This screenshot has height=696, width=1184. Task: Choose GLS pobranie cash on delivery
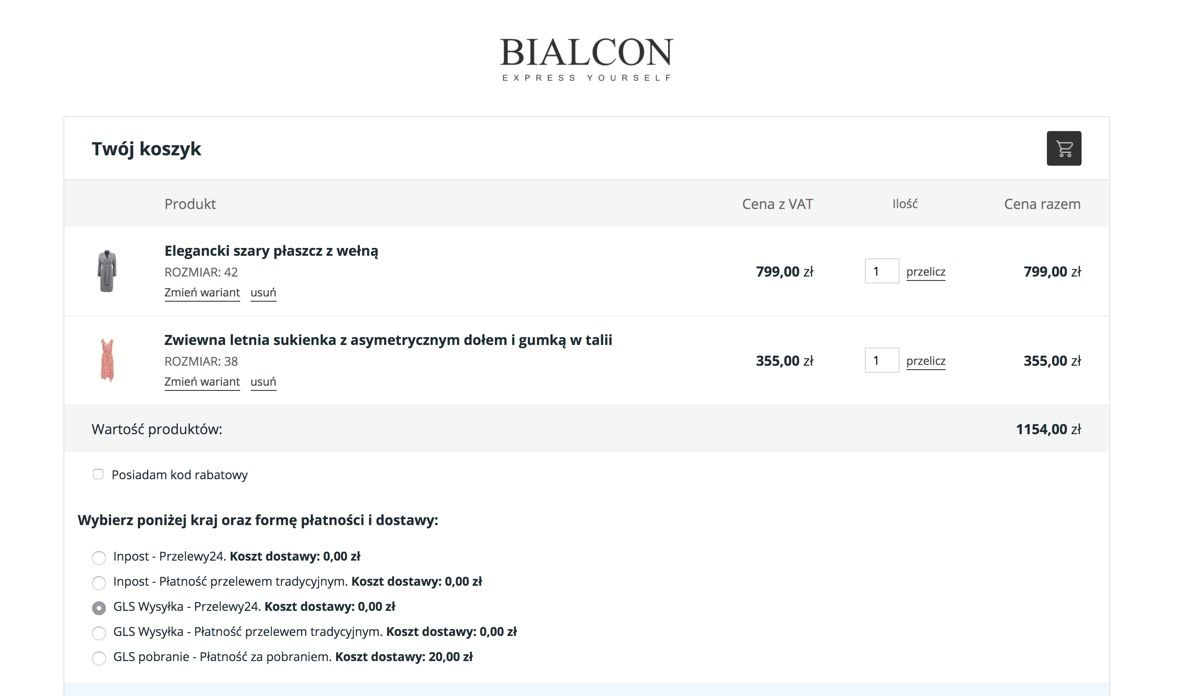click(99, 658)
